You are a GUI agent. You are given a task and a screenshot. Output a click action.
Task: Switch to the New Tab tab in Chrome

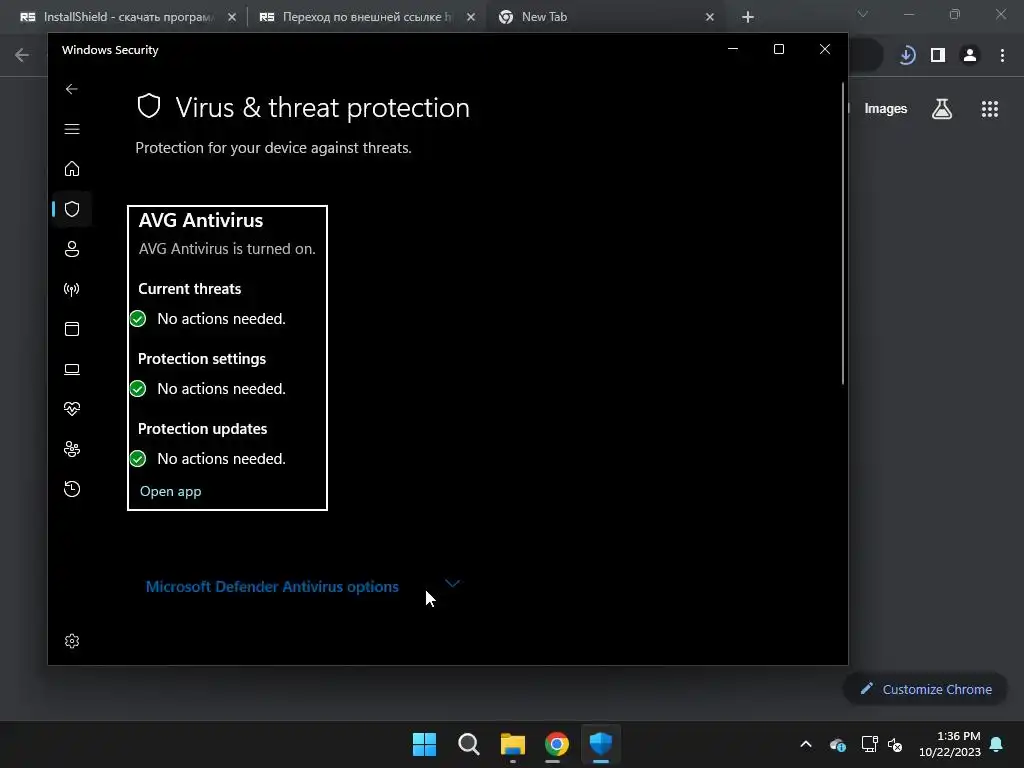(605, 17)
